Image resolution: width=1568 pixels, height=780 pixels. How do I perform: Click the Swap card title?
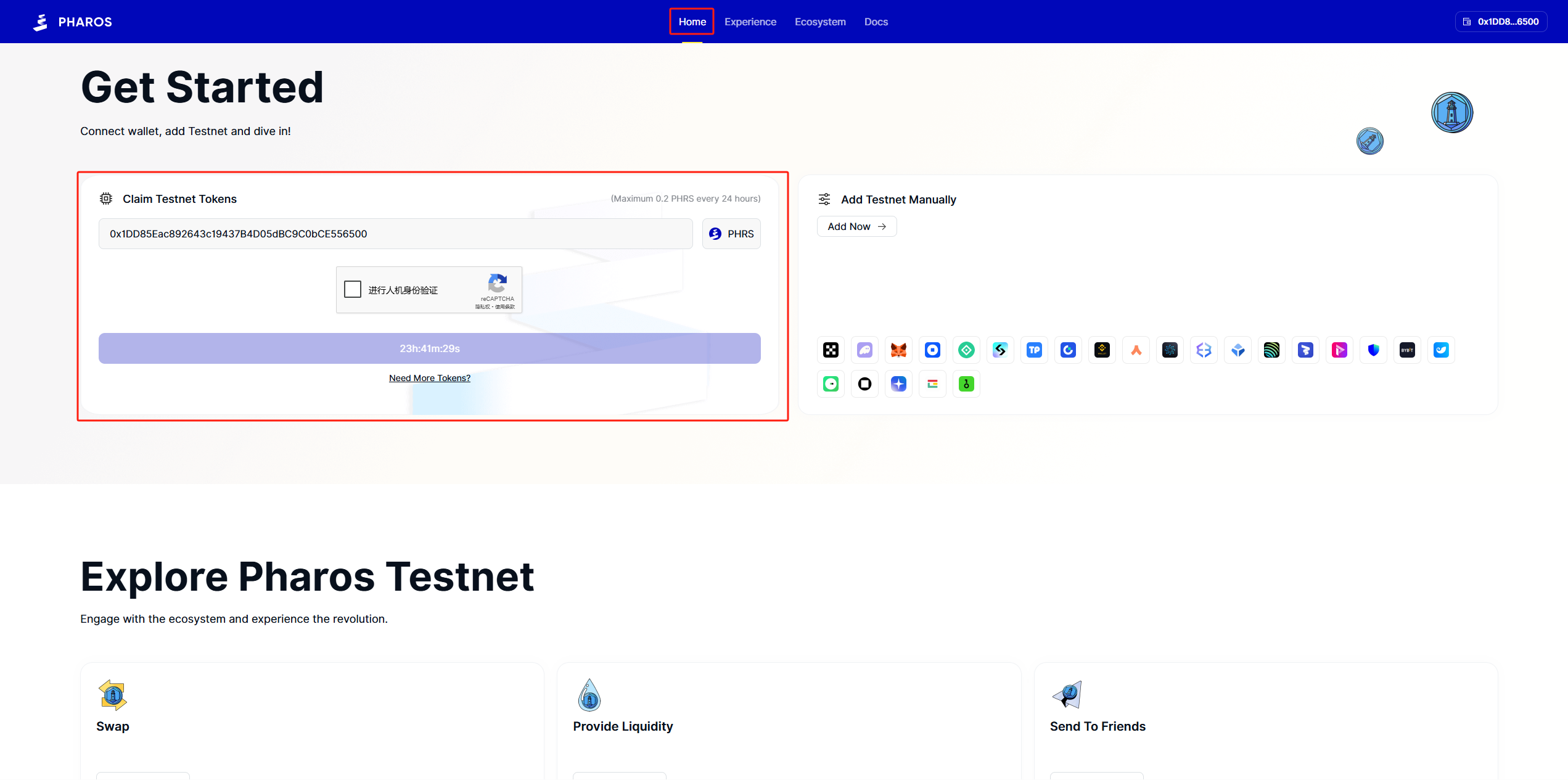113,726
